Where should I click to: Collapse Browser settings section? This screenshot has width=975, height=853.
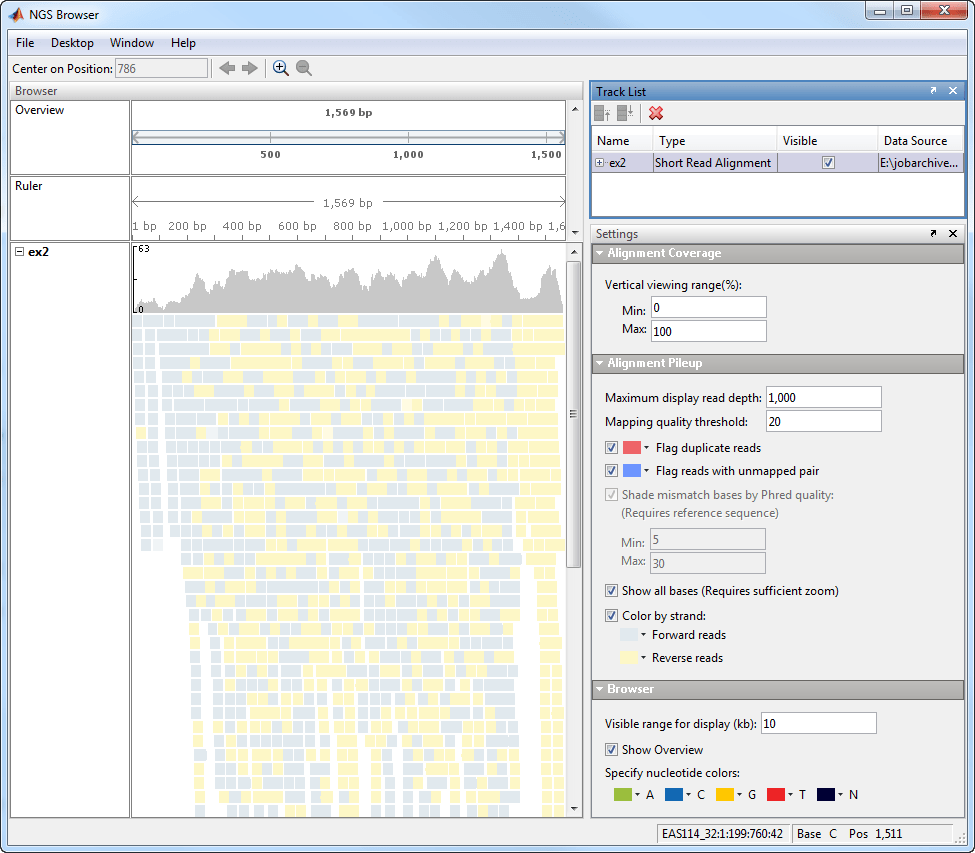click(x=600, y=689)
